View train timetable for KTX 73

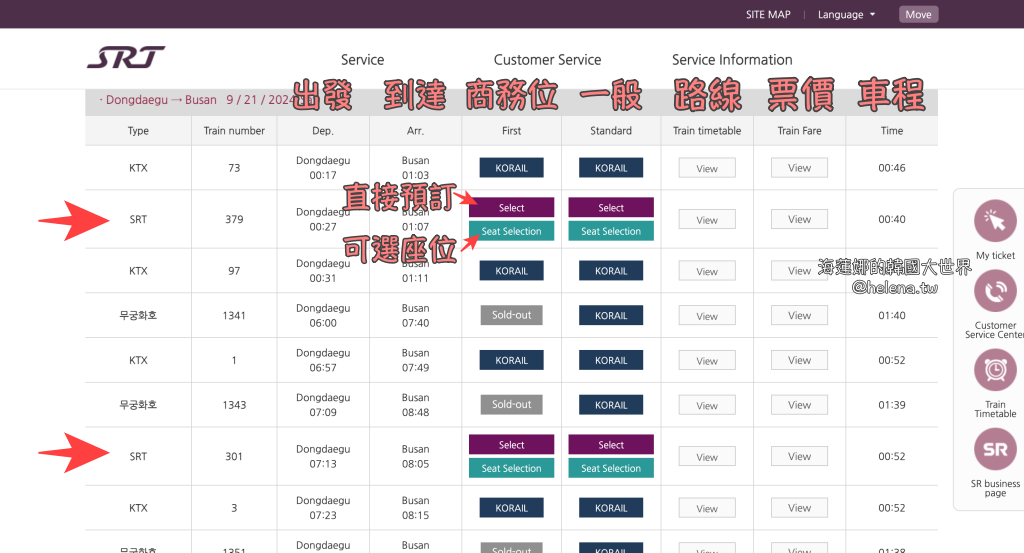[707, 168]
